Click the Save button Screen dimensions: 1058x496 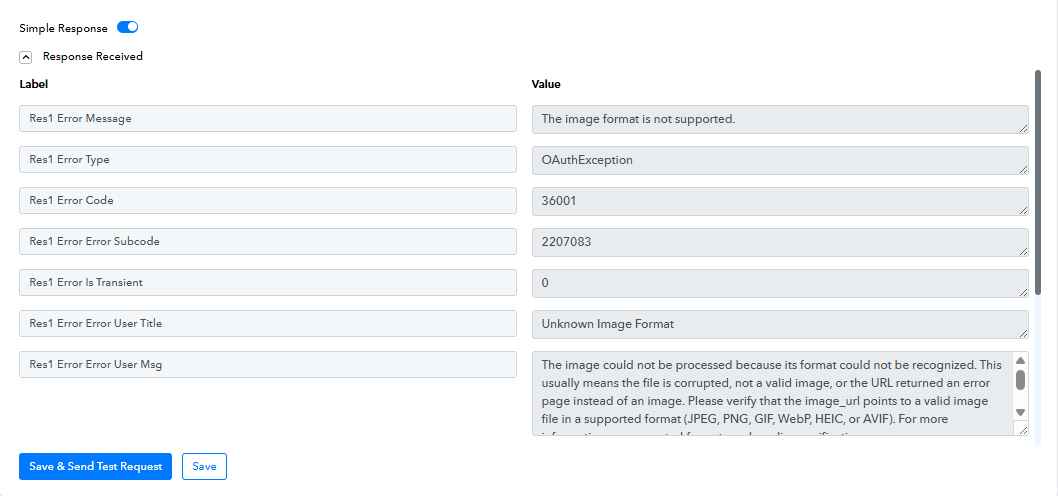(x=204, y=467)
